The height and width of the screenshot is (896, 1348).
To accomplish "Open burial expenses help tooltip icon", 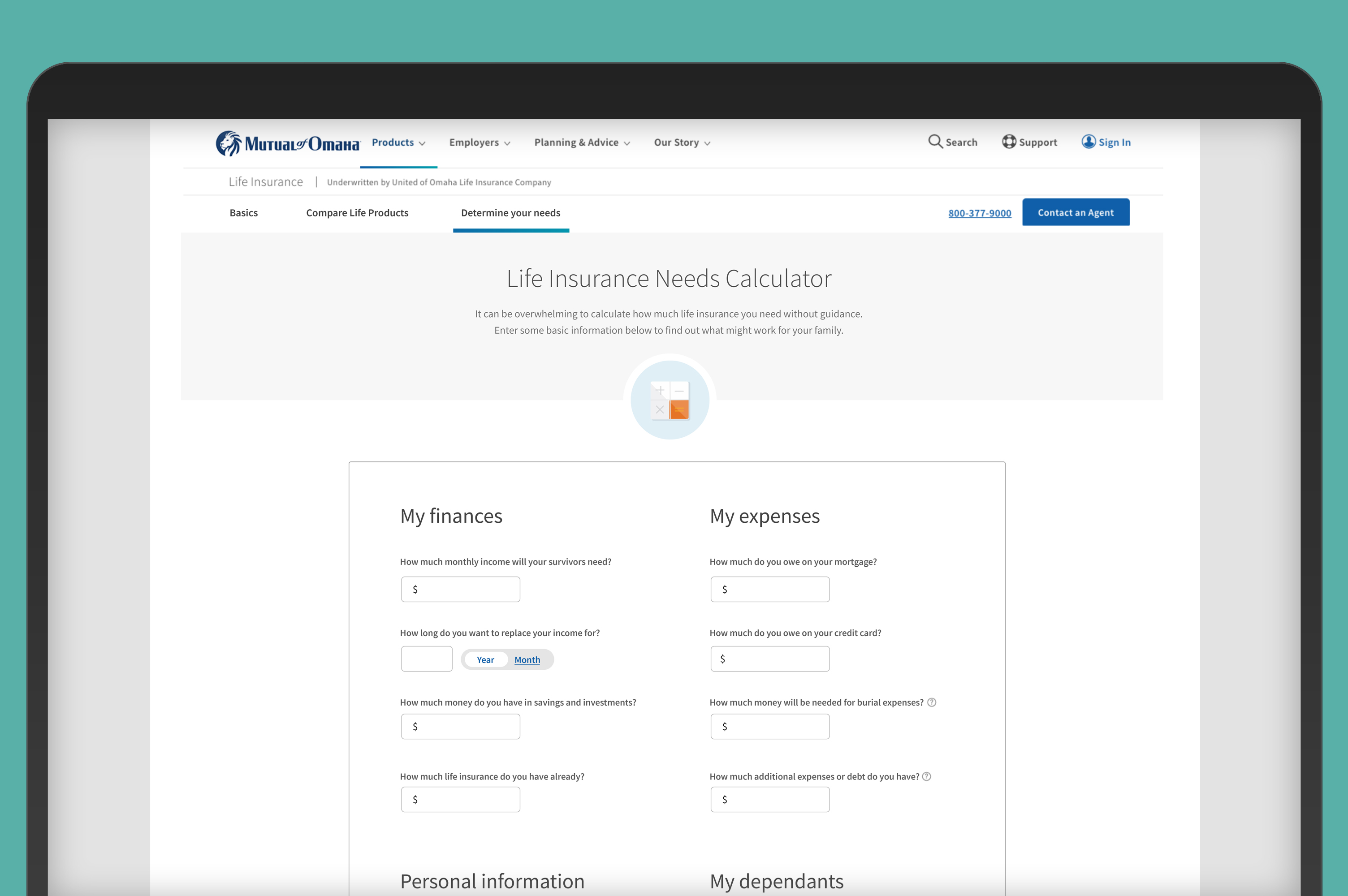I will 931,702.
